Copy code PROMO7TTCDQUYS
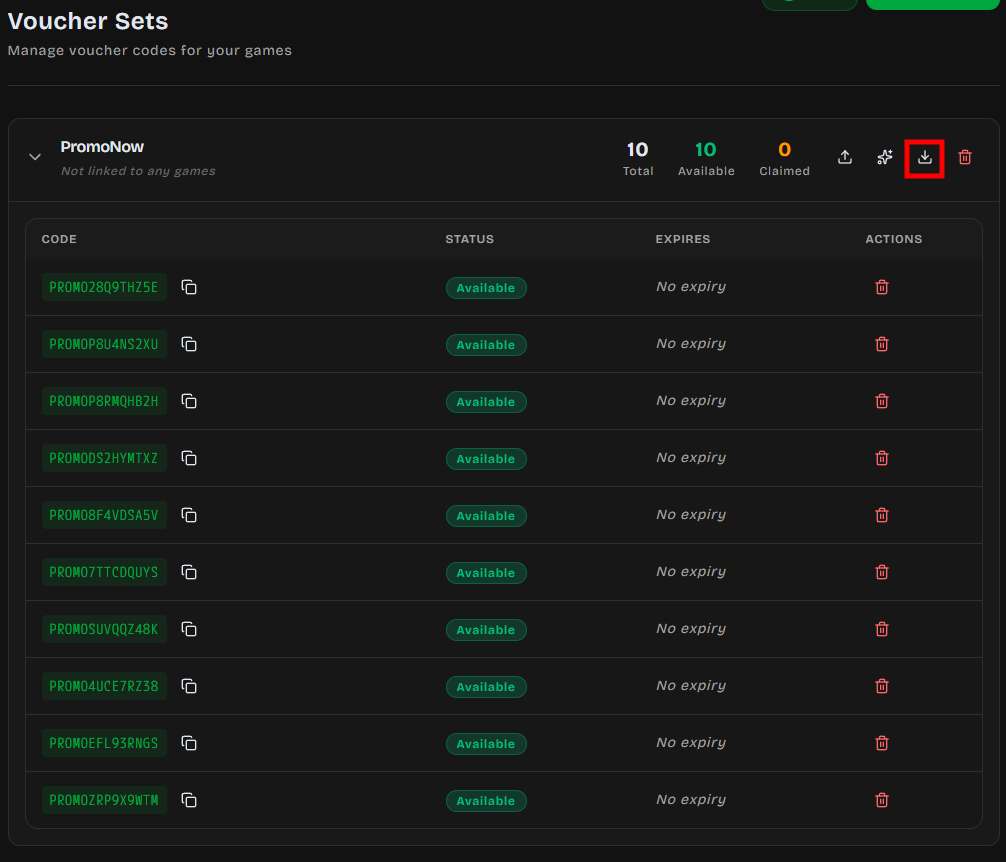Image resolution: width=1006 pixels, height=862 pixels. [189, 572]
